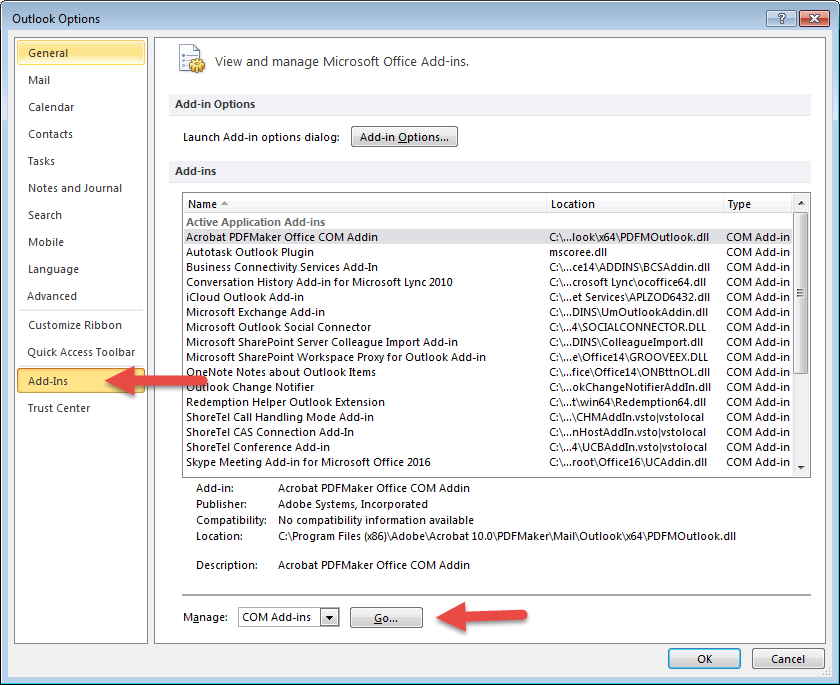Select iCloud Outlook Add-in entry
Viewport: 840px width, 685px height.
click(x=245, y=297)
